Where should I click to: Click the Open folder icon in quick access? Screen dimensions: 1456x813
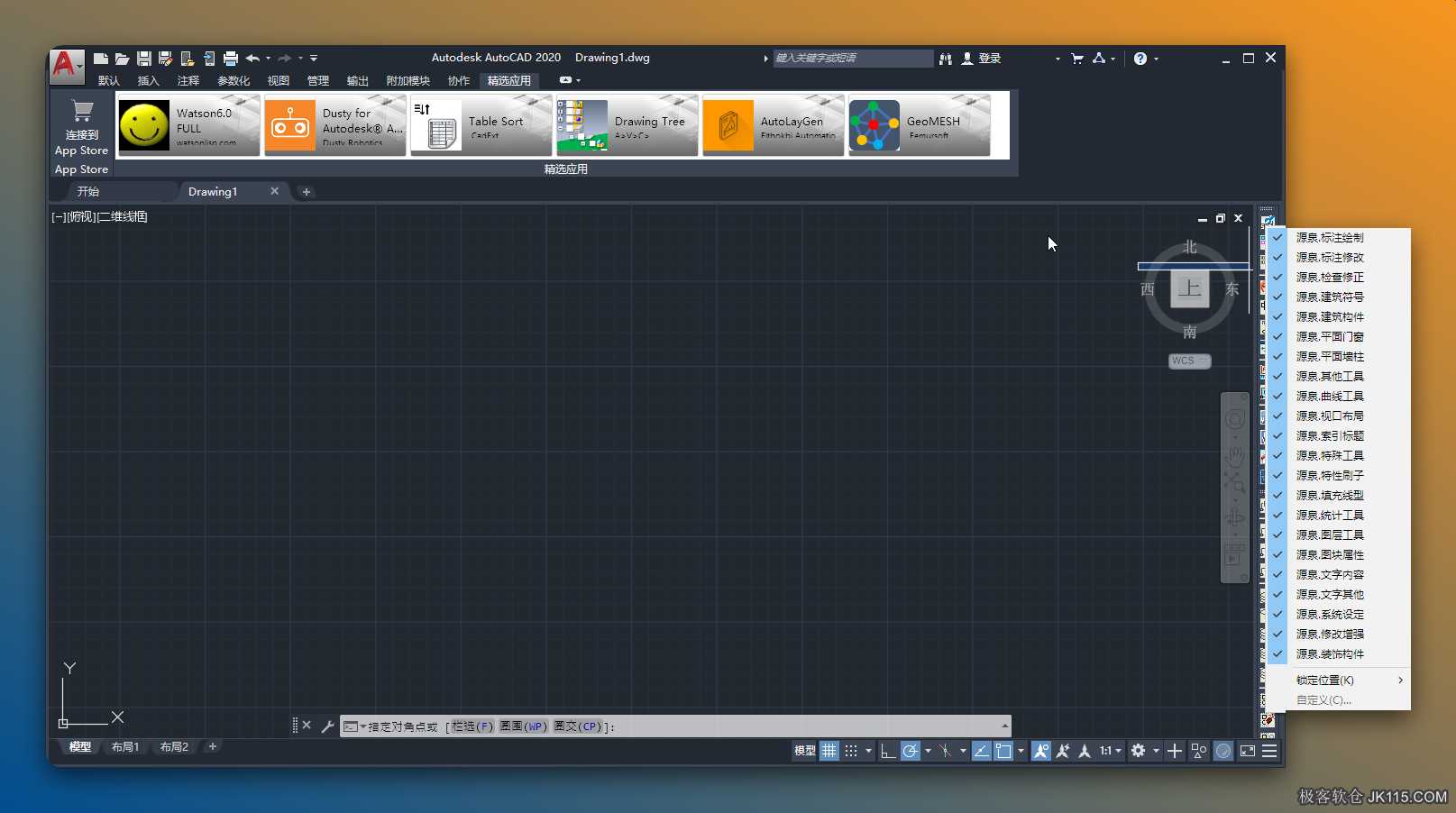[x=122, y=59]
